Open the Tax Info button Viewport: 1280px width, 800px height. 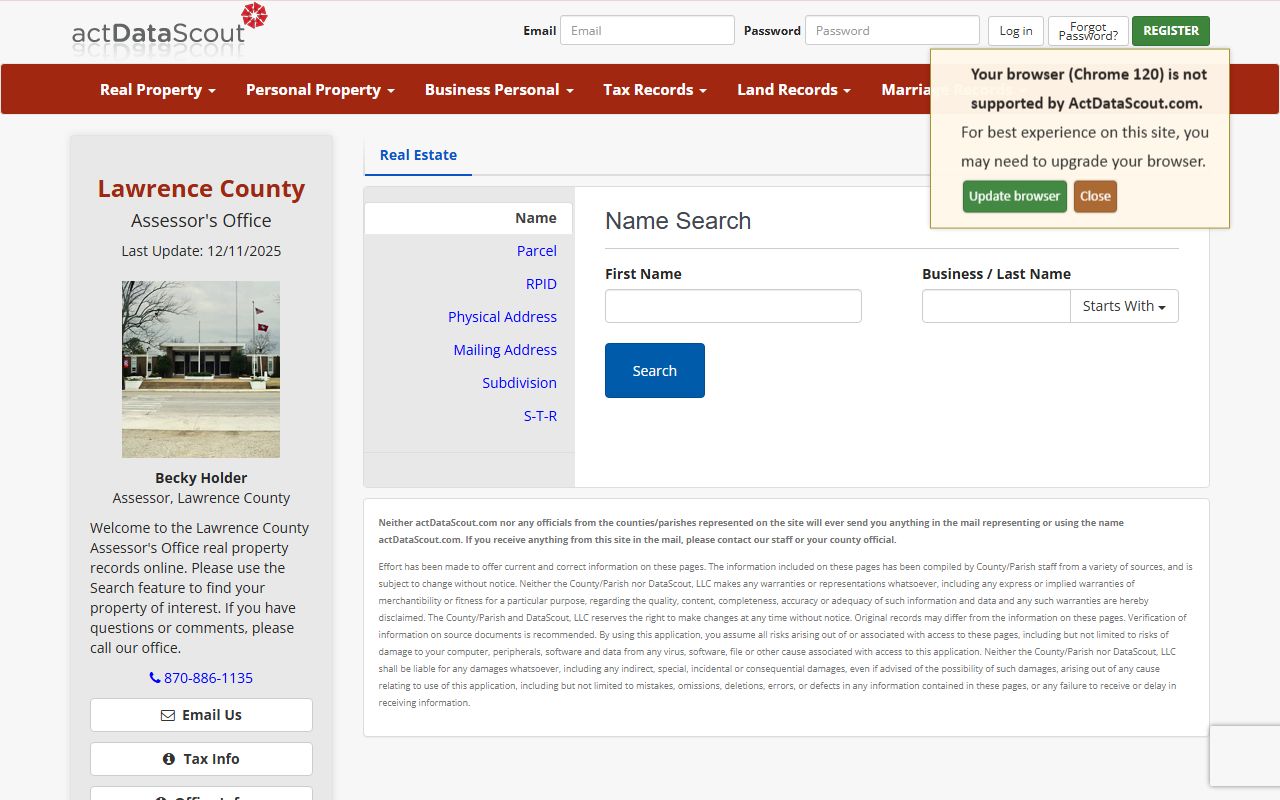tap(201, 759)
